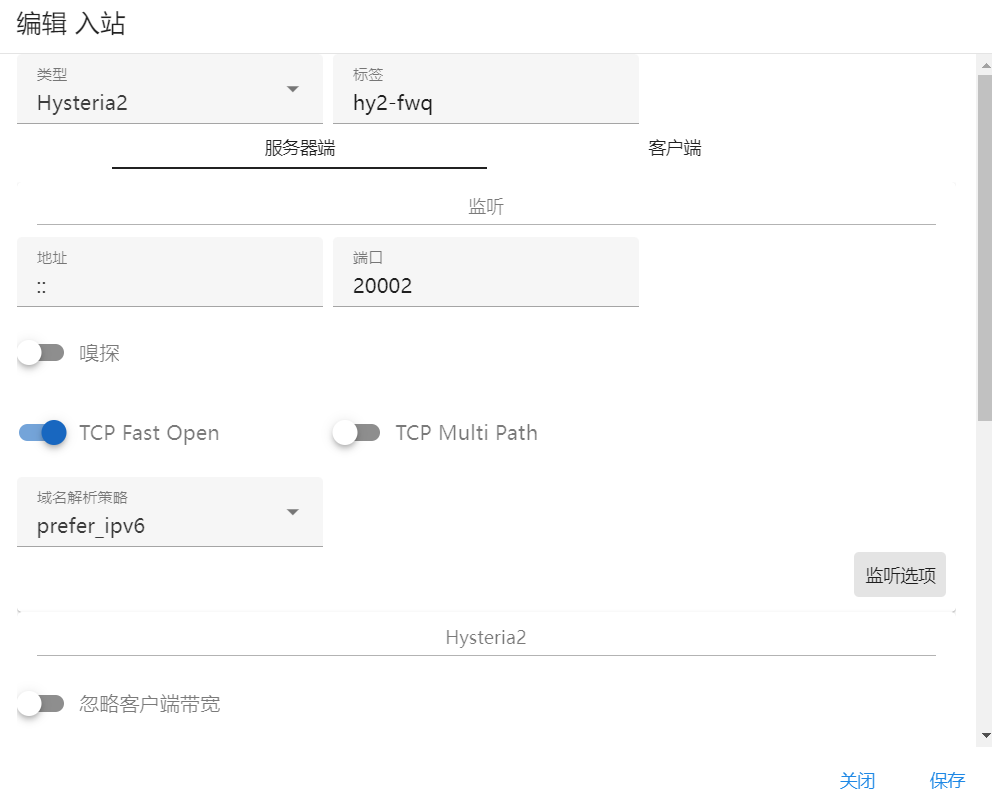Click the 保存 button
The image size is (992, 801).
click(947, 780)
